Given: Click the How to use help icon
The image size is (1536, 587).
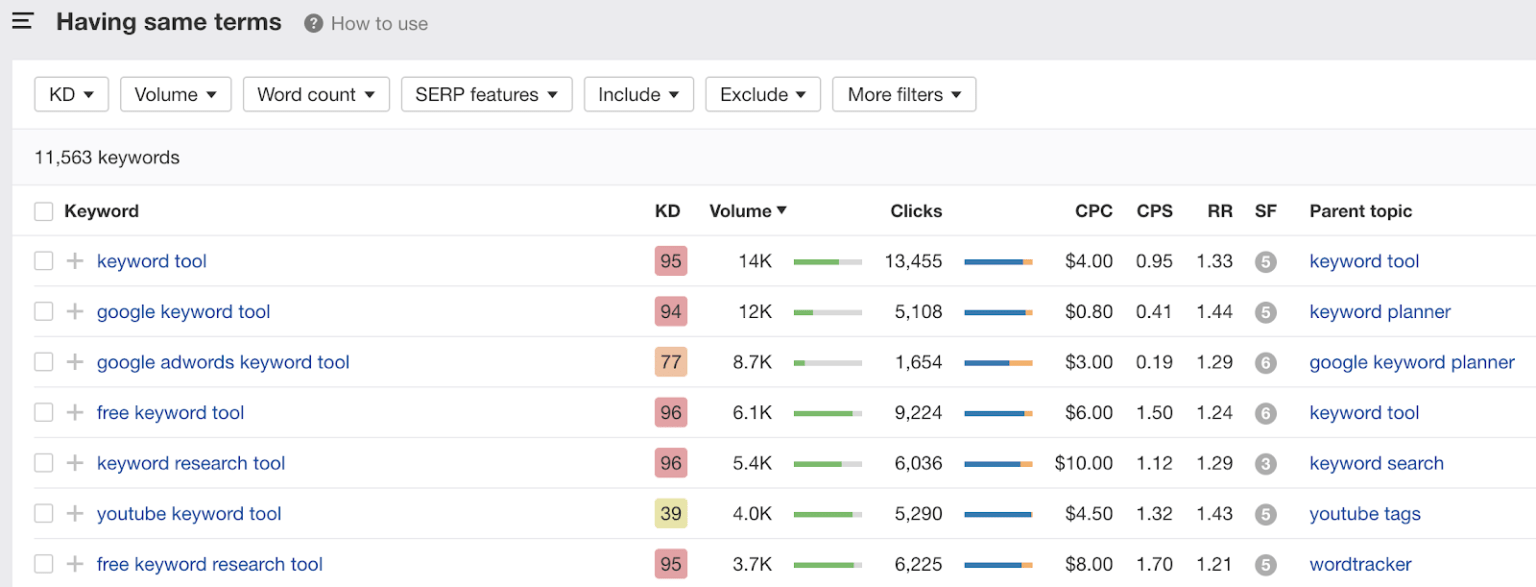Looking at the screenshot, I should click(x=313, y=22).
